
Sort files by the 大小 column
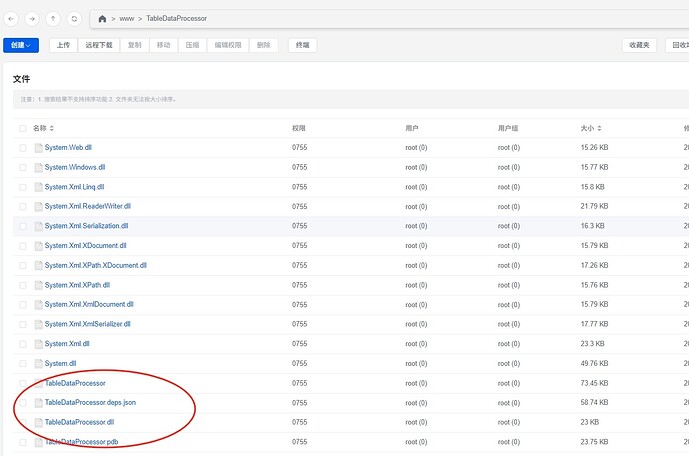[591, 128]
